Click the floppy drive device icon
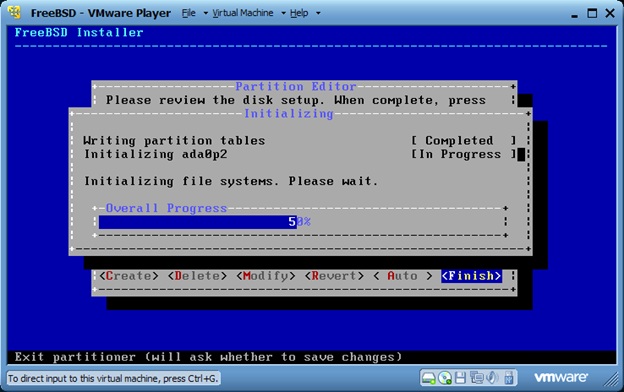Viewport: 624px width, 392px height. tap(460, 378)
